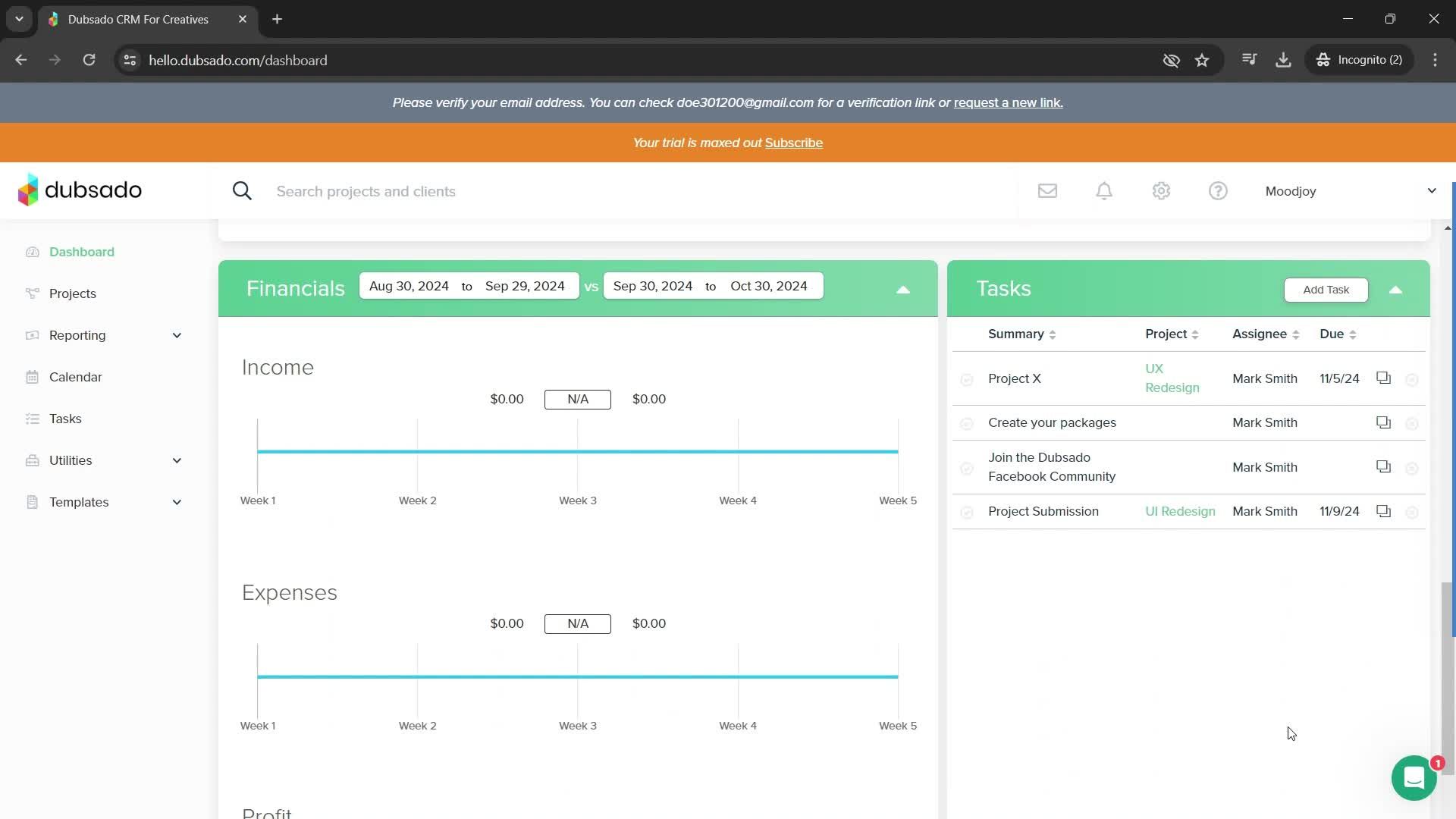Click the Add Task button

pos(1326,290)
